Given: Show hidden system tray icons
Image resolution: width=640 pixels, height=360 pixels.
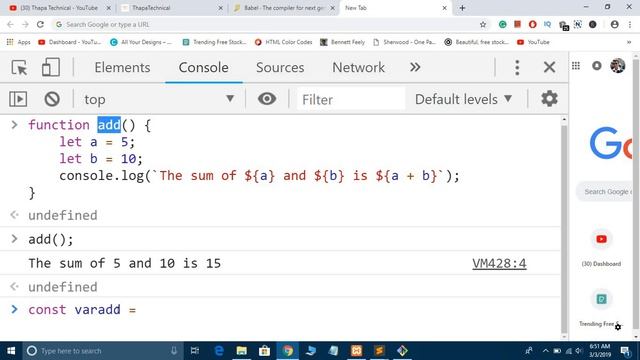Looking at the screenshot, I should coord(545,351).
